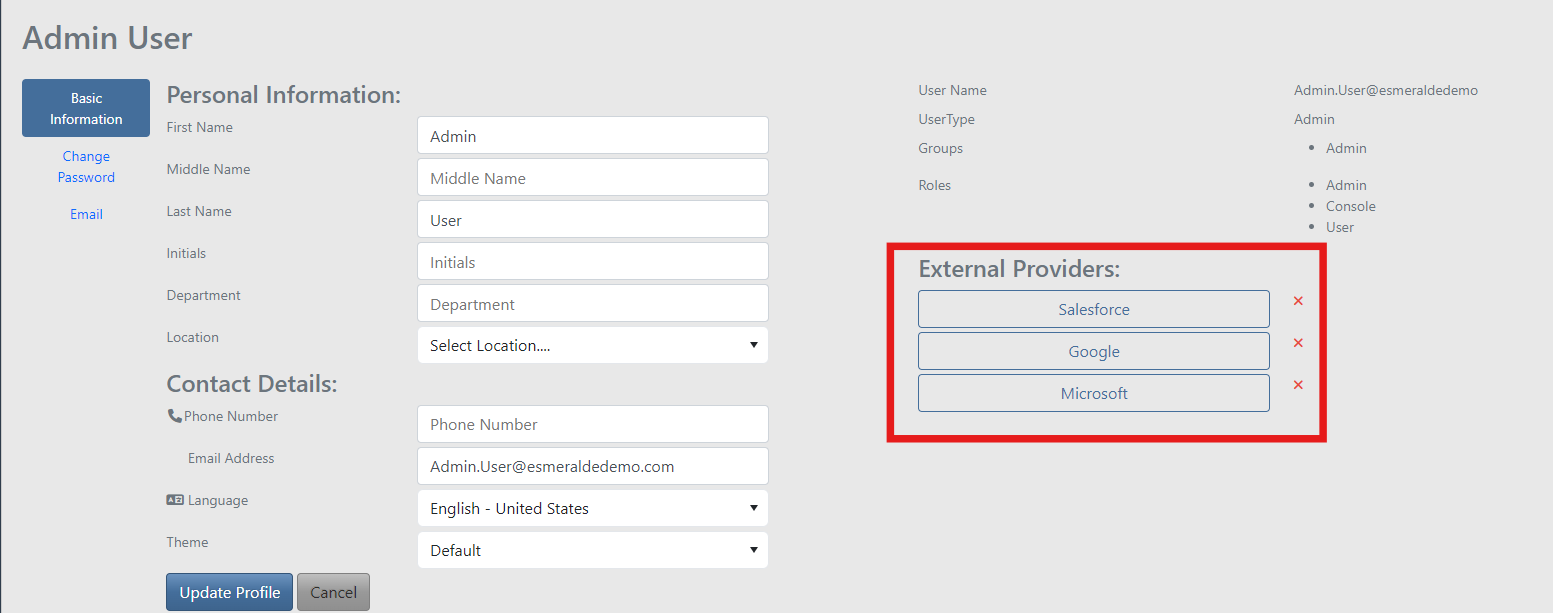This screenshot has height=613, width=1553.
Task: Select the Google provider button
Action: (x=1093, y=351)
